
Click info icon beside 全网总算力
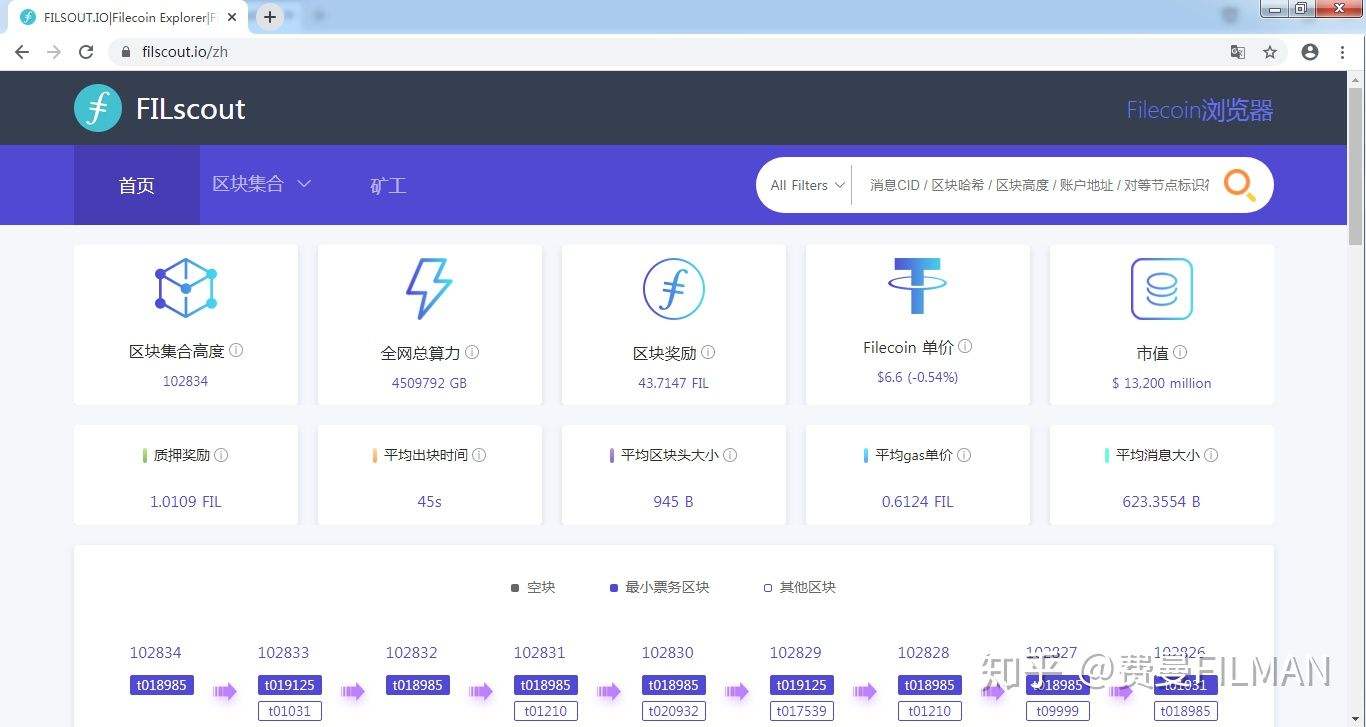coord(472,352)
